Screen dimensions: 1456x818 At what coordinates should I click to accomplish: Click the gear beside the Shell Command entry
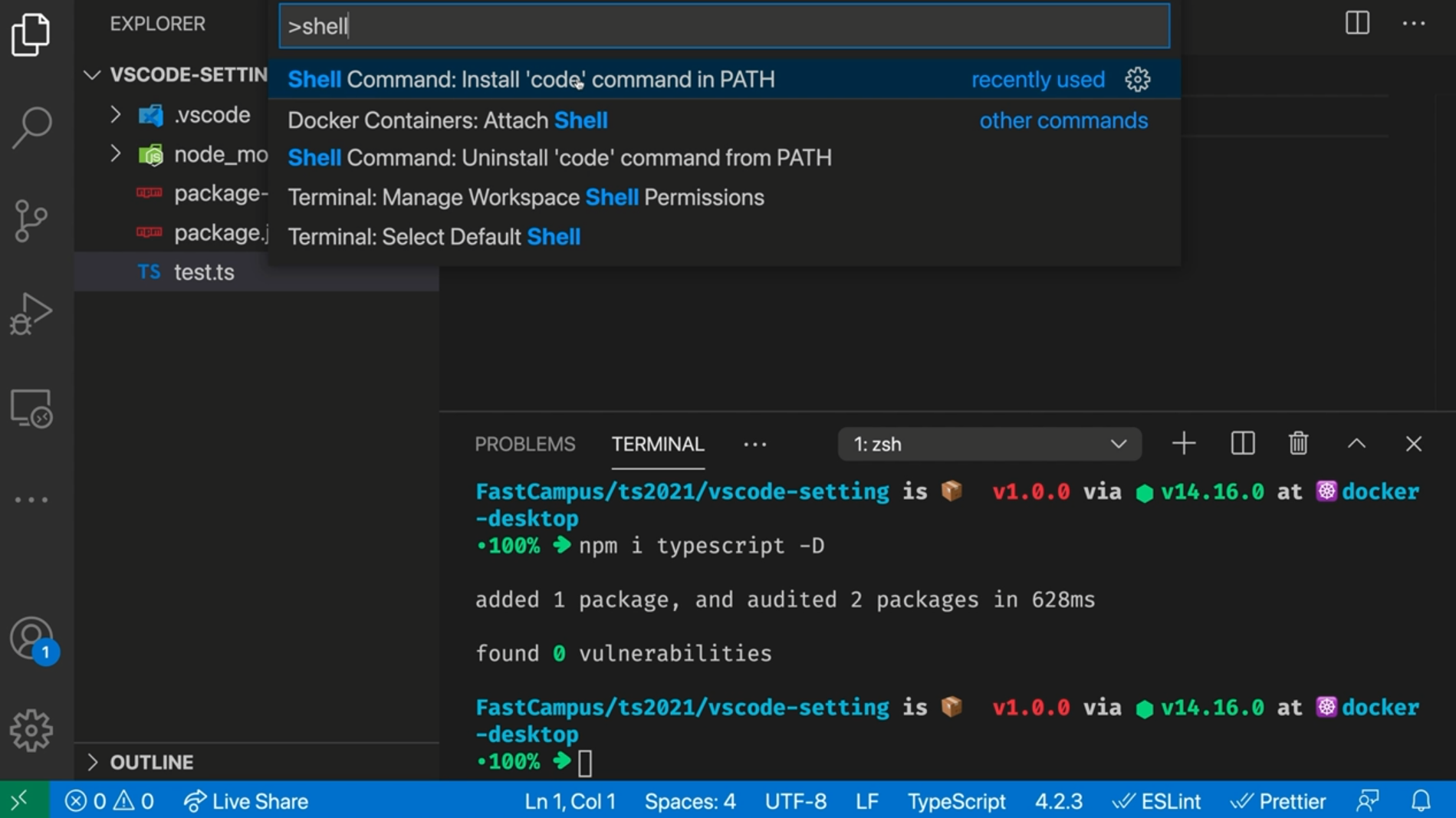(x=1137, y=79)
